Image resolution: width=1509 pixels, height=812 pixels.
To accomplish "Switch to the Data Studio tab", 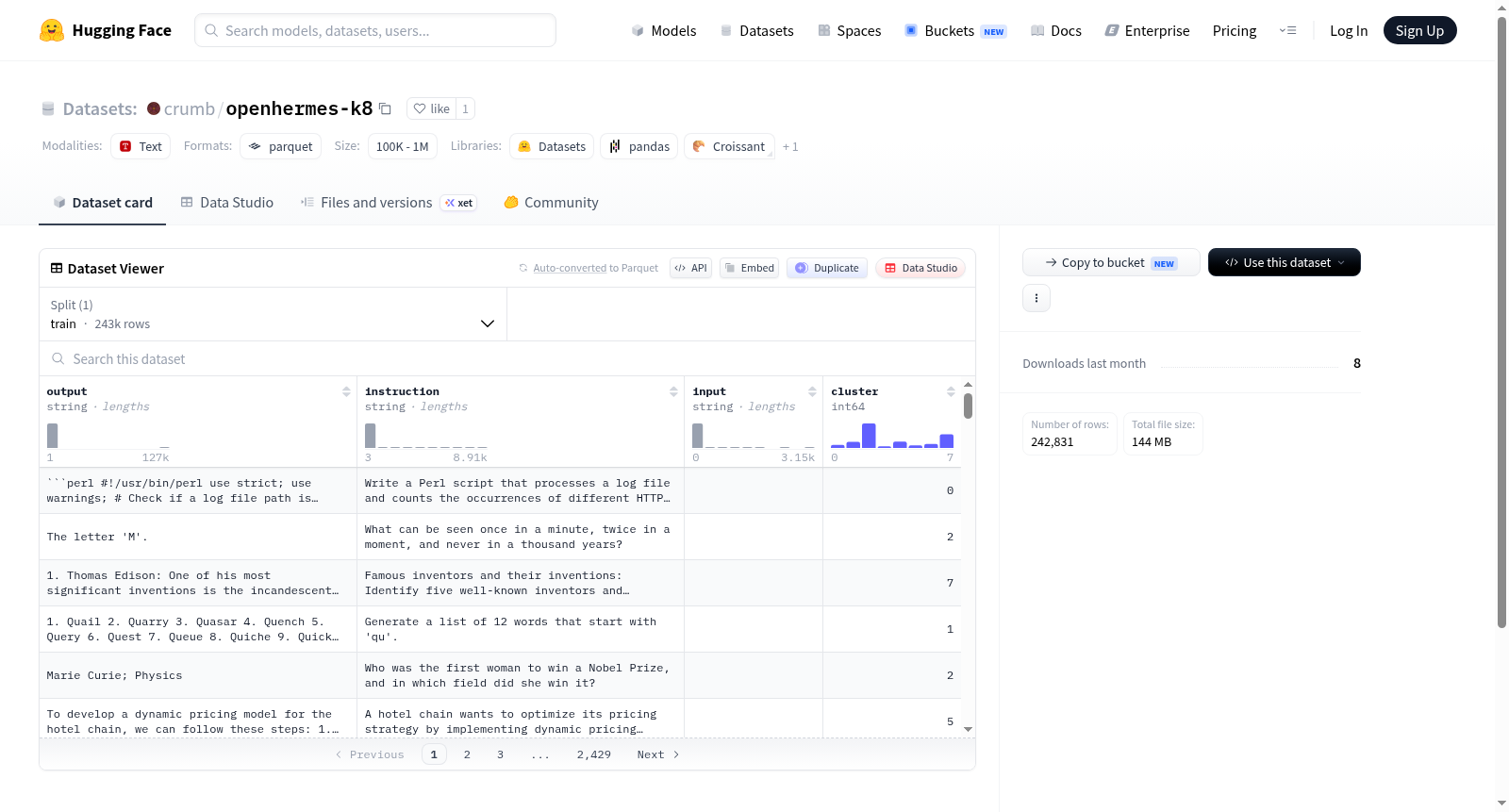I will [x=227, y=202].
